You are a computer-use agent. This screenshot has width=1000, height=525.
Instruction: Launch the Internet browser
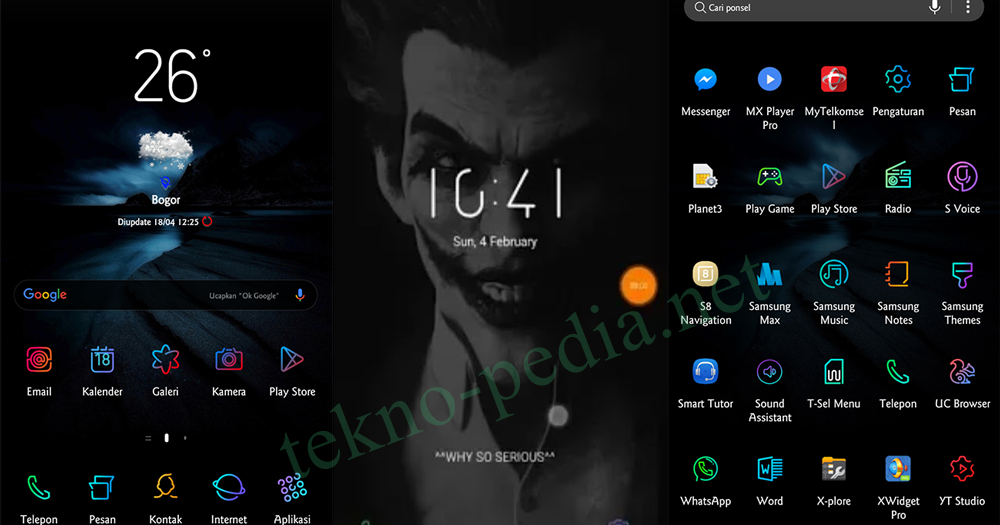click(228, 488)
